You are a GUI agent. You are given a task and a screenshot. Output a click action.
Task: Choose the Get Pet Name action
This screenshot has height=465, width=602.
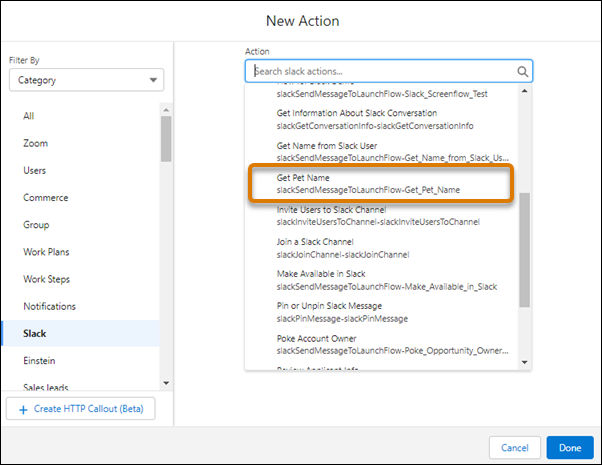382,184
